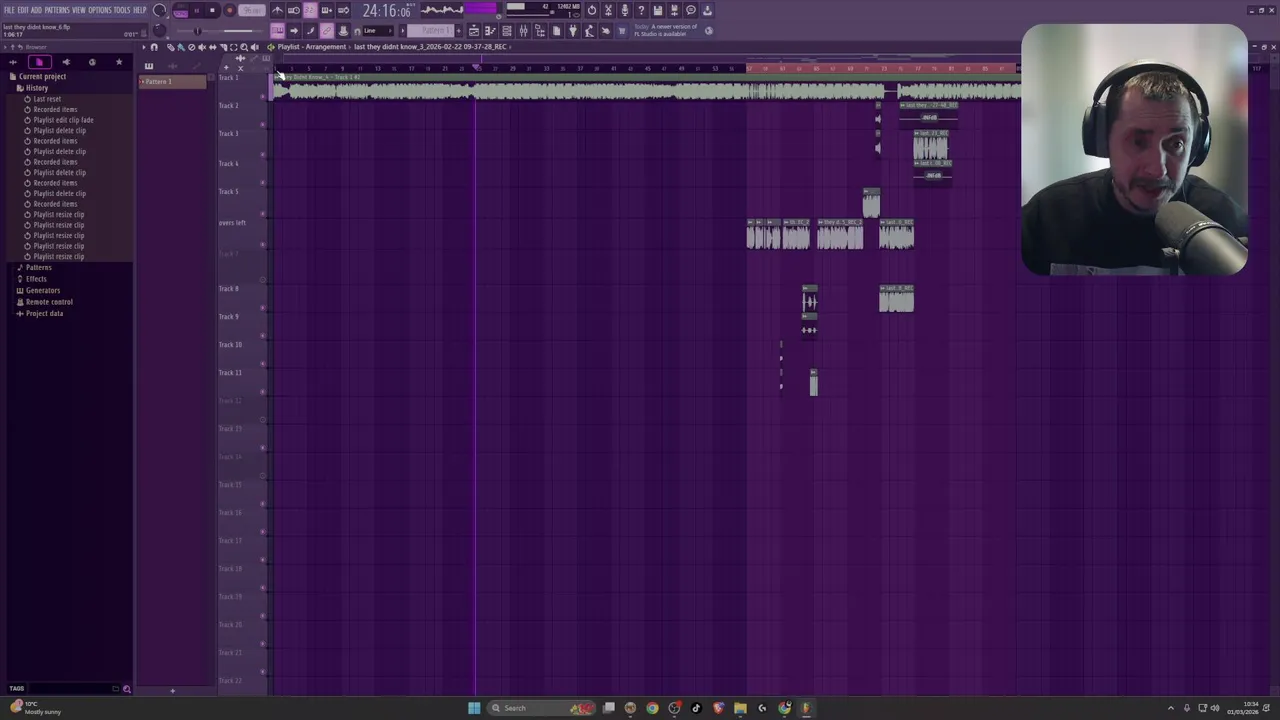The image size is (1280, 720).
Task: Click the Render/export audio icon
Action: (x=674, y=10)
